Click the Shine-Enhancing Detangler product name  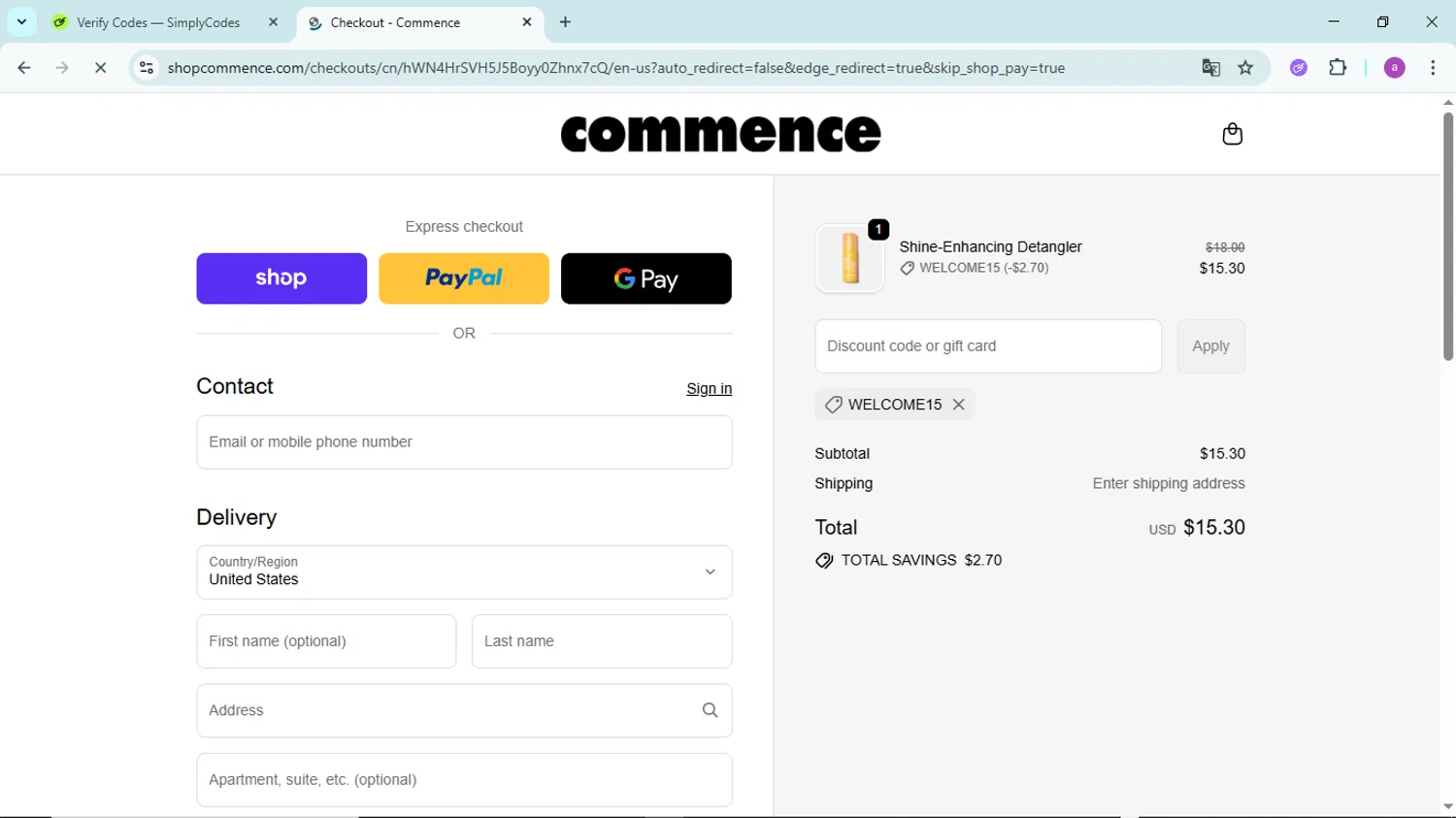990,247
